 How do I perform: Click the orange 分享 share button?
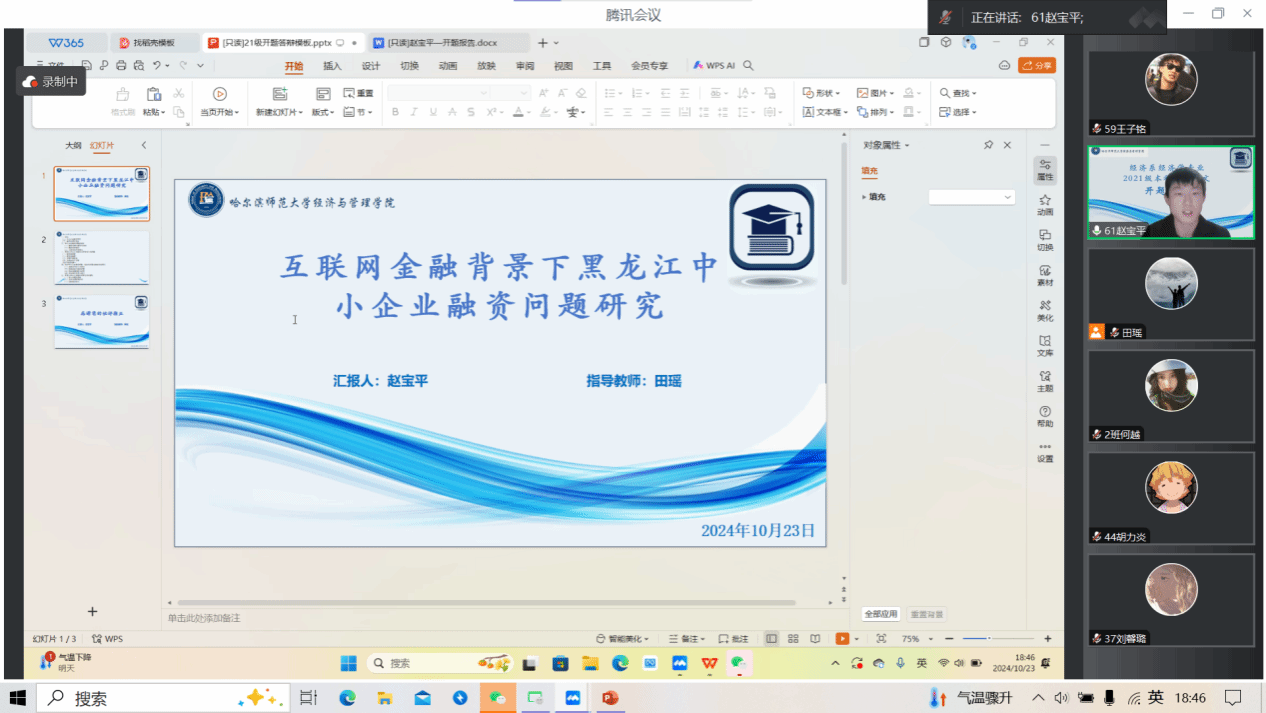(x=1037, y=65)
